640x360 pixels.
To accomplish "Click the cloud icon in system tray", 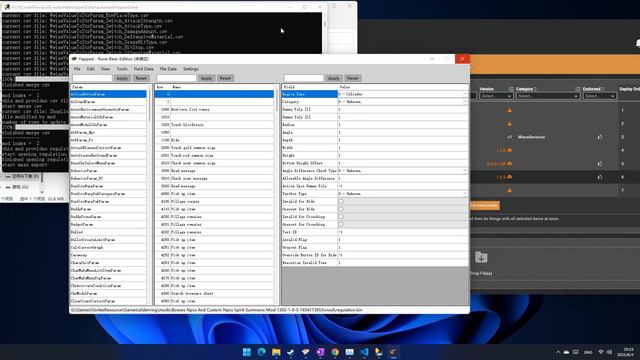I will pos(567,352).
